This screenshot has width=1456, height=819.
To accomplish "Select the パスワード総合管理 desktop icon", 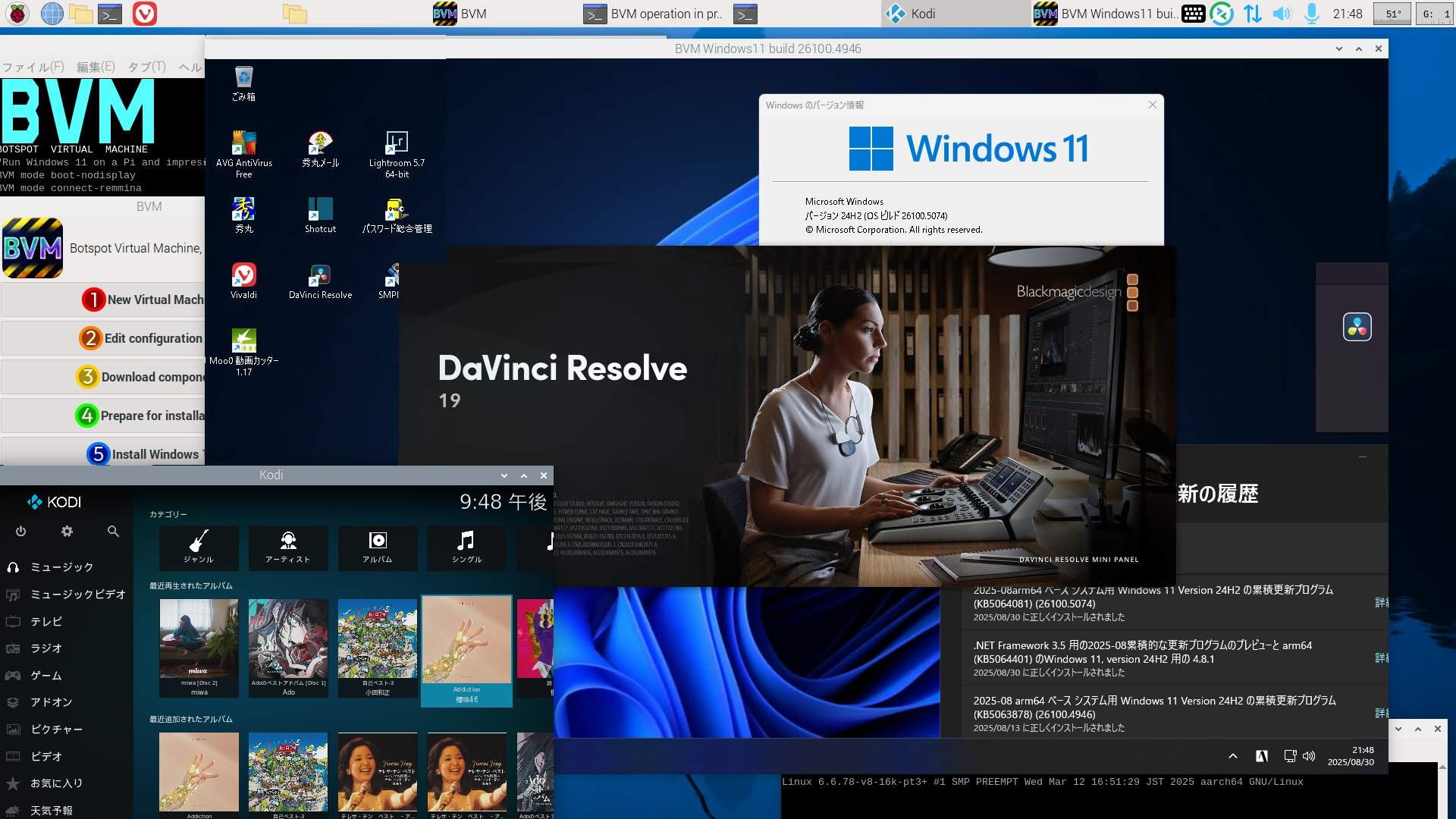I will [x=397, y=215].
